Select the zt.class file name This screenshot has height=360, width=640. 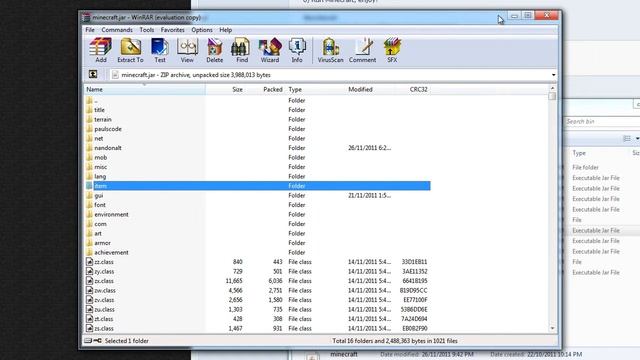pos(104,319)
